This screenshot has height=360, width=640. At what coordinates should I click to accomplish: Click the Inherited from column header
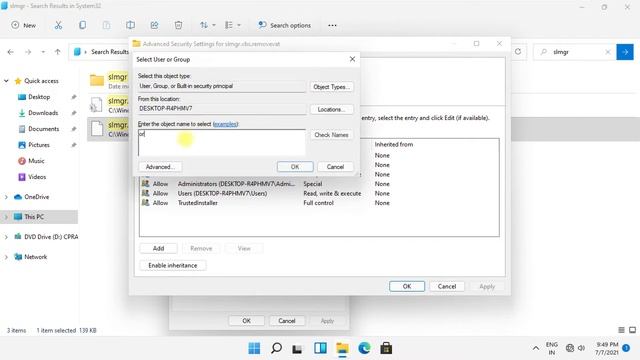(393, 144)
